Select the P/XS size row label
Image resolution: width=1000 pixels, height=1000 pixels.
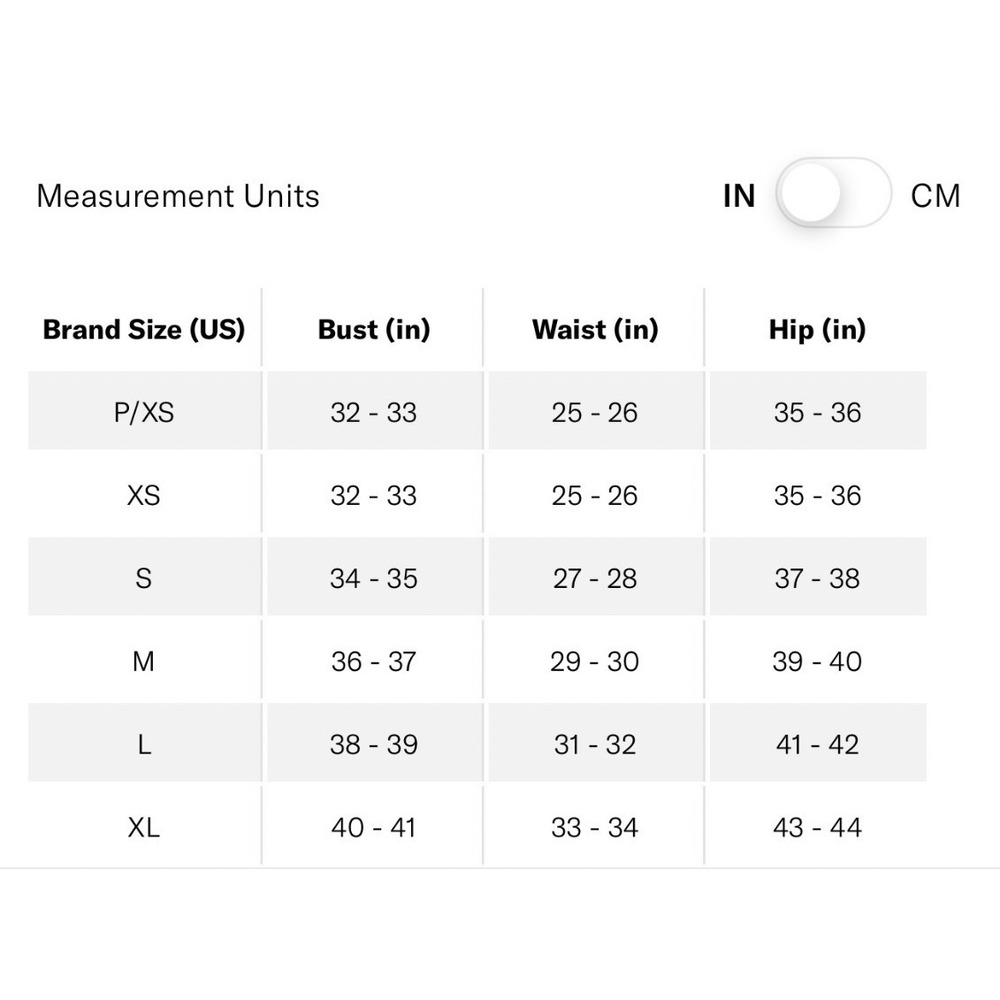tap(144, 412)
